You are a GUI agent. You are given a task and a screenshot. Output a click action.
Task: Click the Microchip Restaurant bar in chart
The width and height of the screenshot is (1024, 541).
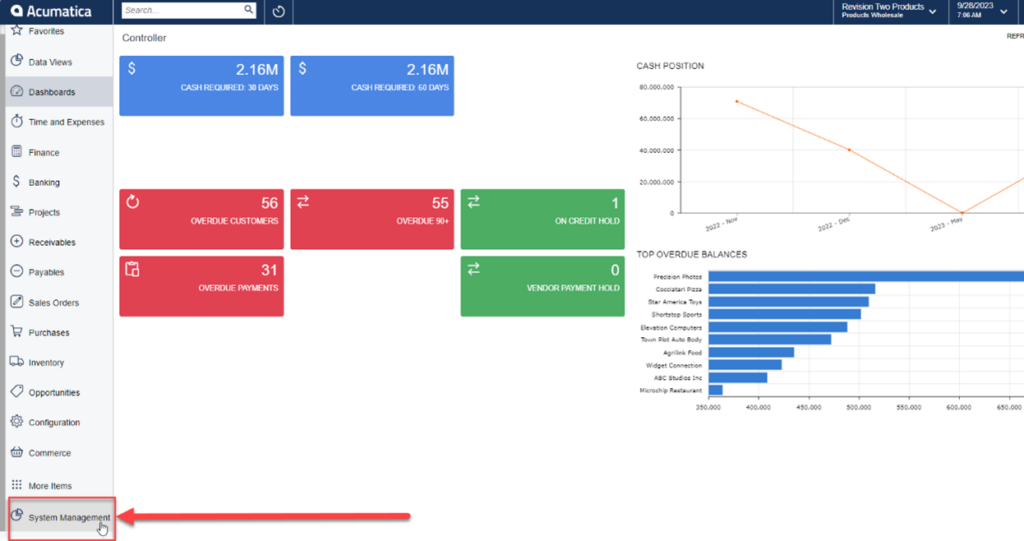pos(715,390)
